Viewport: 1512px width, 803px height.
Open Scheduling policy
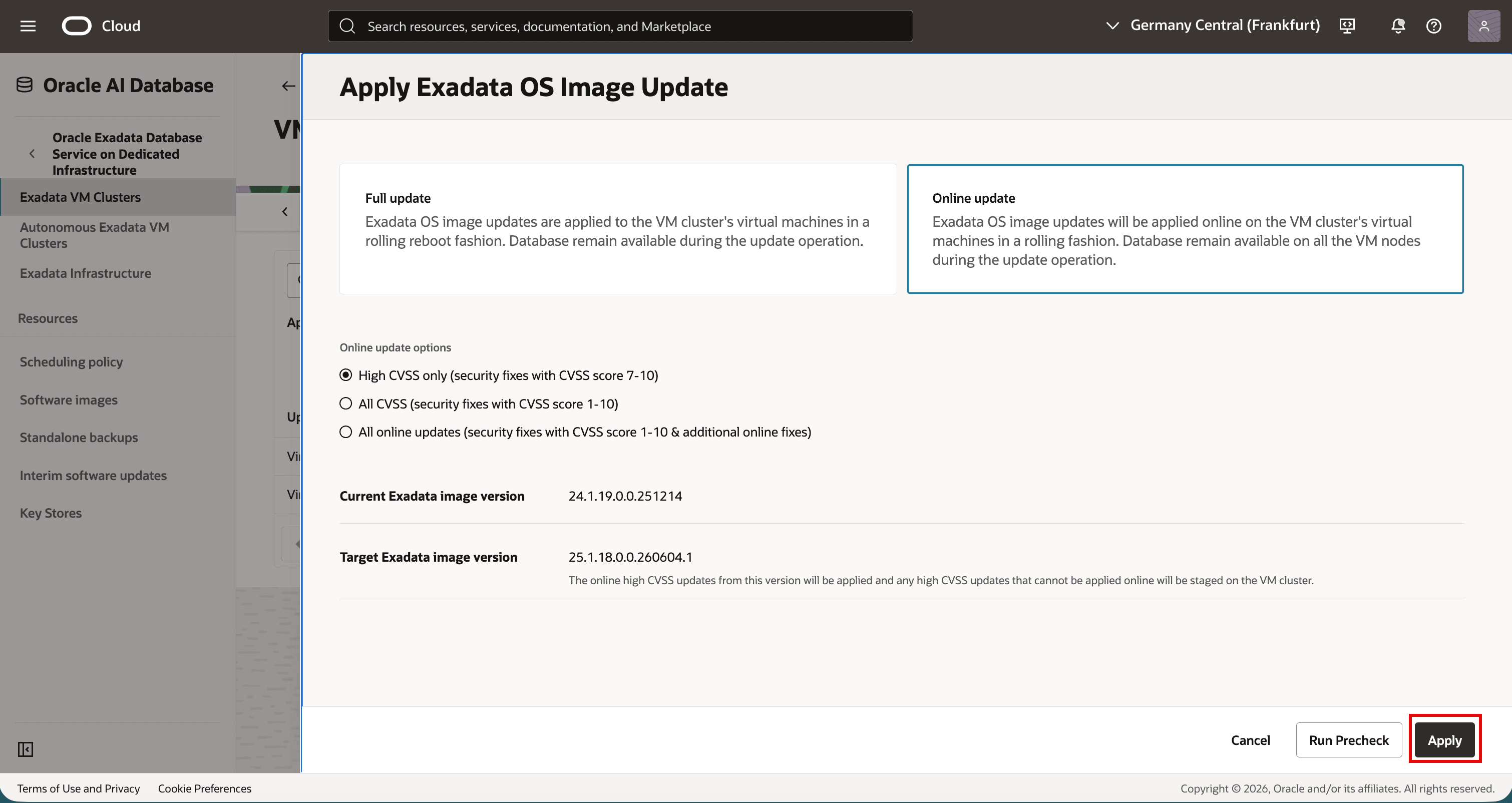pos(71,361)
